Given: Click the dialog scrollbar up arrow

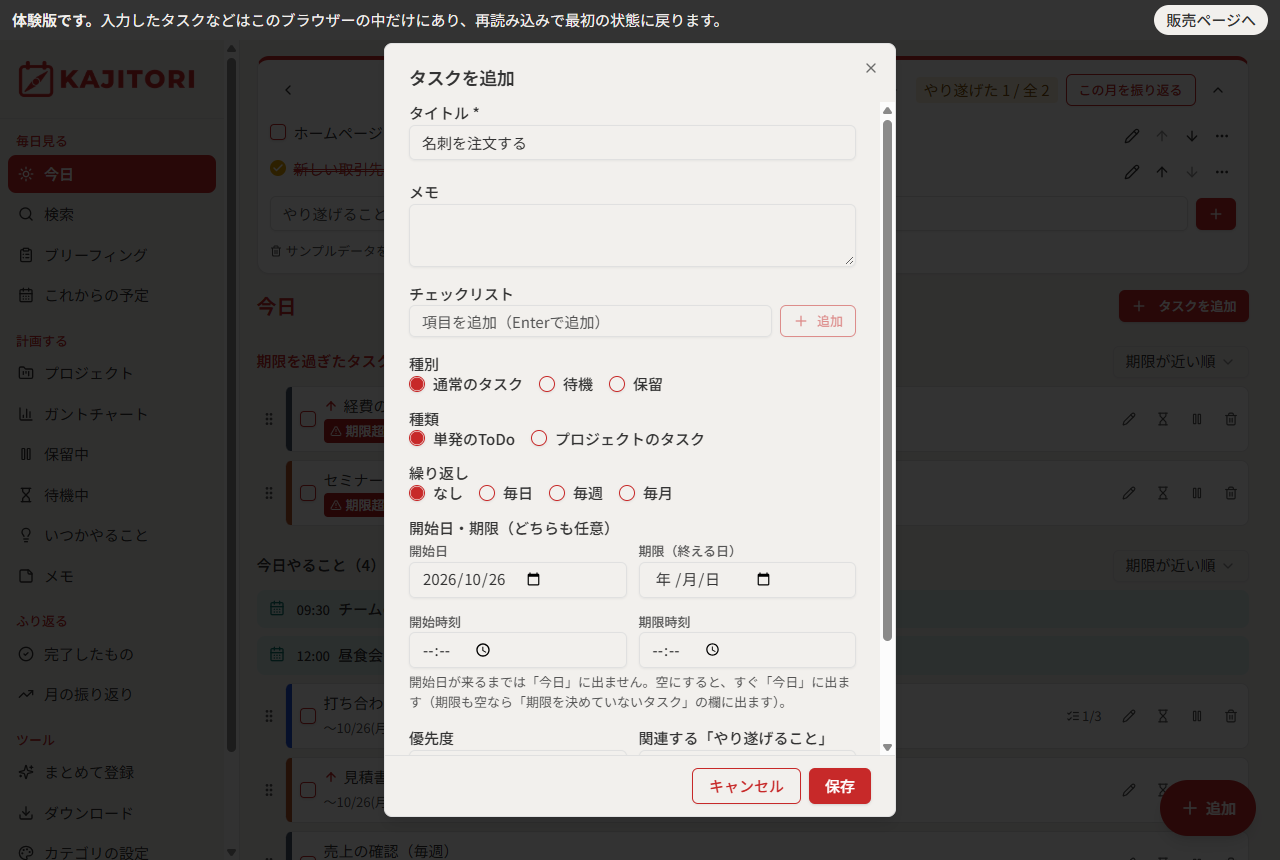Looking at the screenshot, I should coord(886,109).
